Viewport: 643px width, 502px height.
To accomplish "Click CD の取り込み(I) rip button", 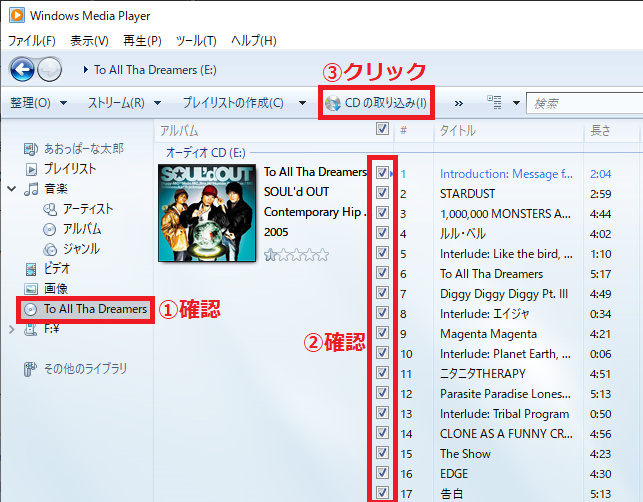I will (376, 103).
